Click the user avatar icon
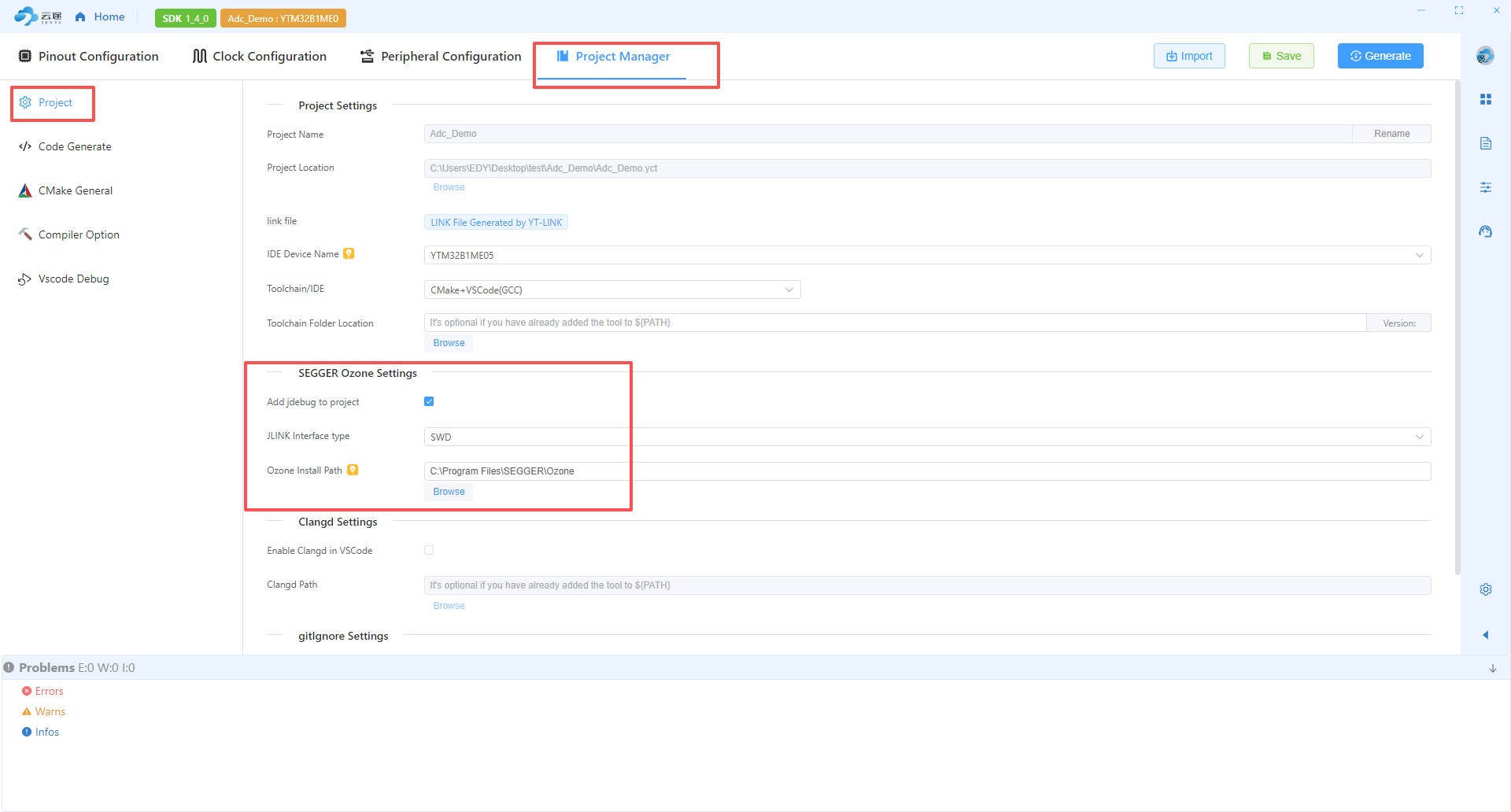This screenshot has height=812, width=1511. coord(1484,56)
